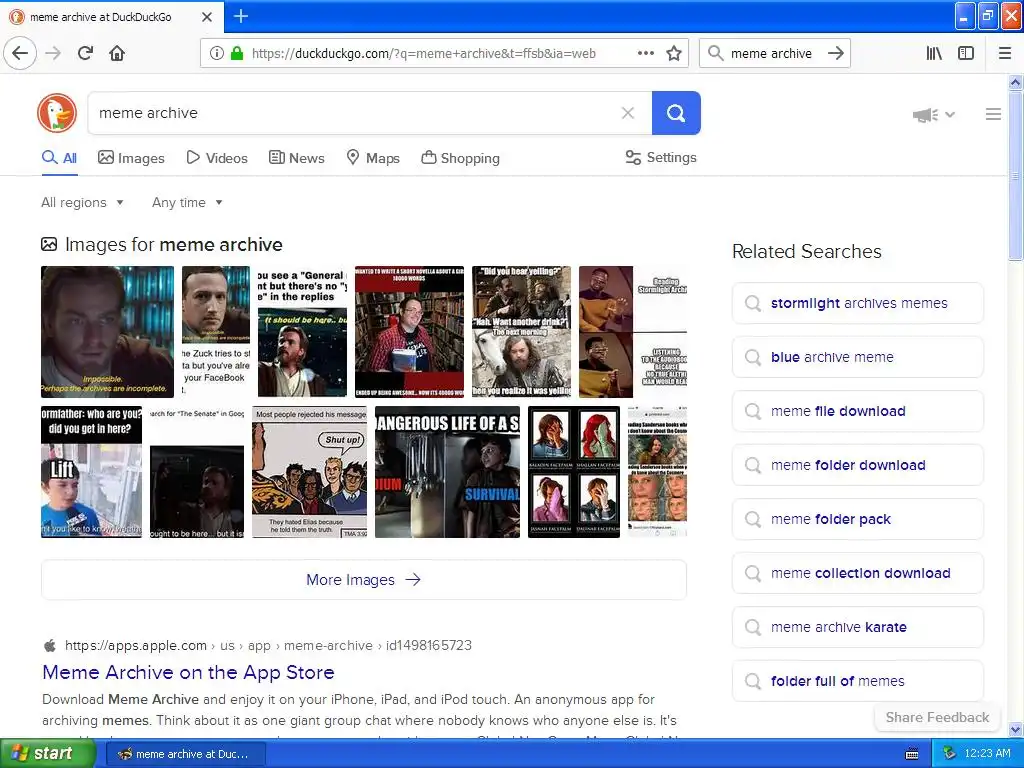The height and width of the screenshot is (768, 1024).
Task: Open 'Meme Archive on the App Store' result
Action: pos(188,672)
